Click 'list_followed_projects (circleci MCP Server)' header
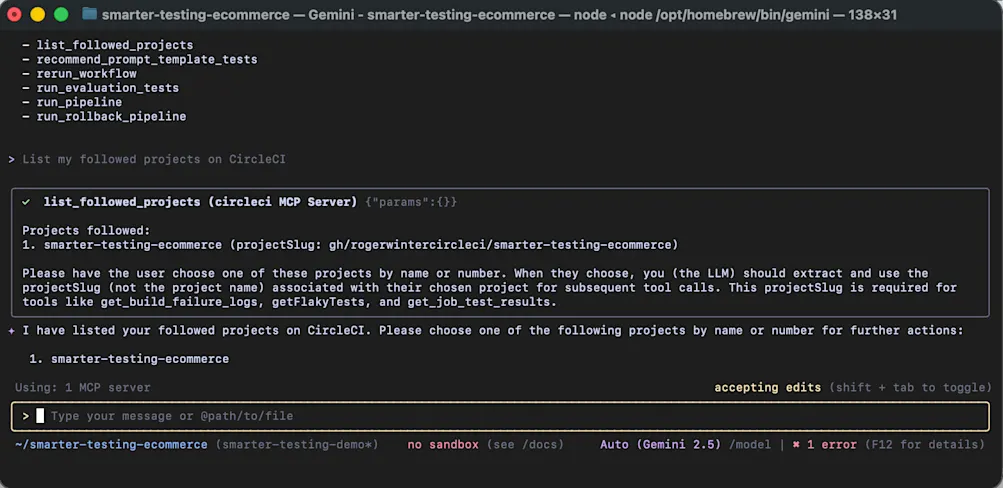The image size is (1003, 488). coord(200,202)
